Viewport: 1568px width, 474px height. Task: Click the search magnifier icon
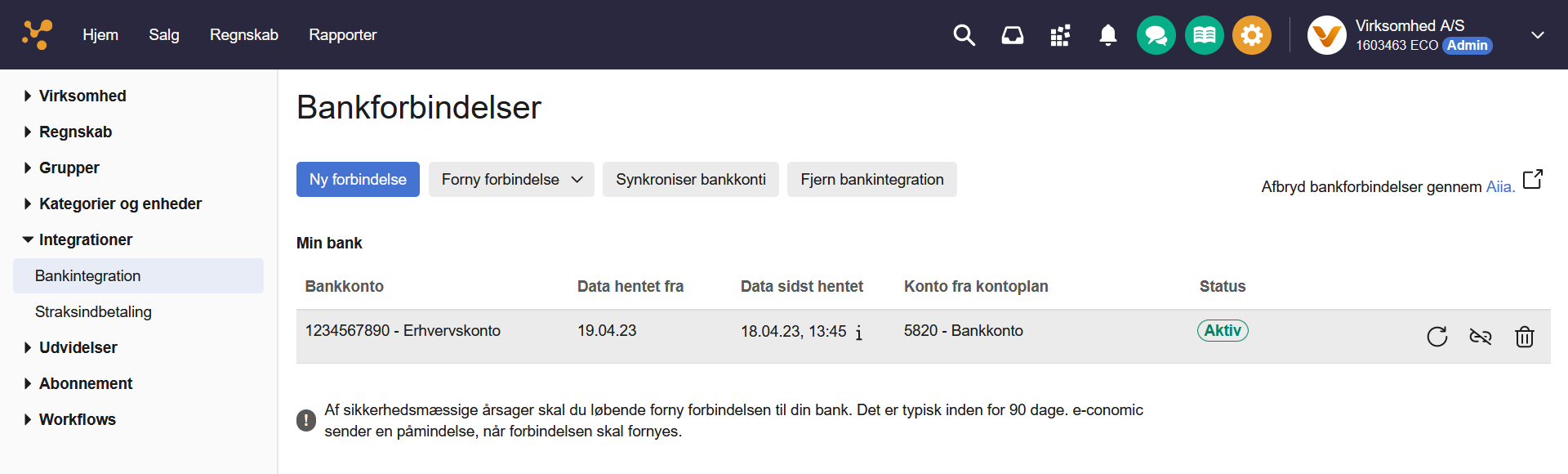[964, 35]
